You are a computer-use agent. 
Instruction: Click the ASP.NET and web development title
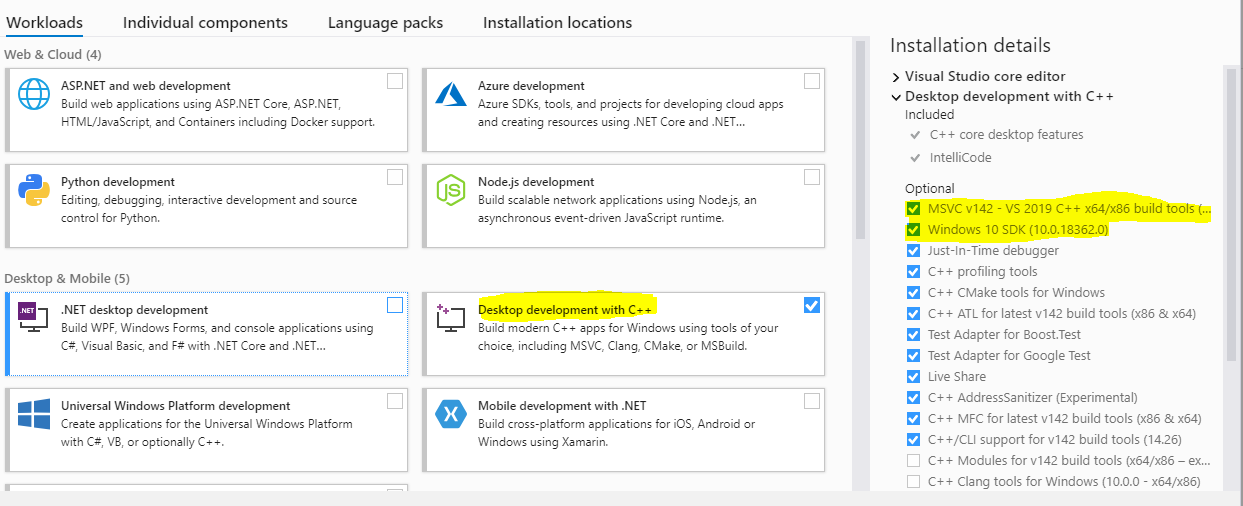(x=146, y=86)
